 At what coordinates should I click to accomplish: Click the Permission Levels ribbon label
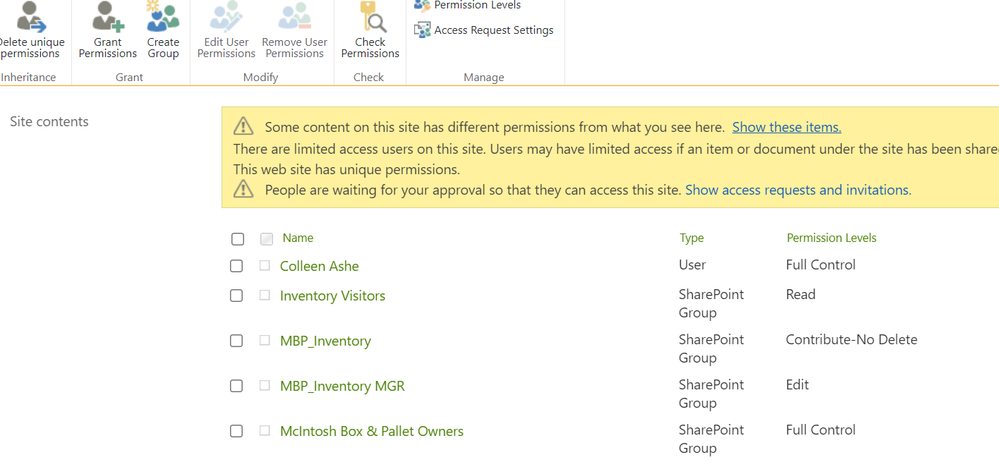tap(477, 5)
